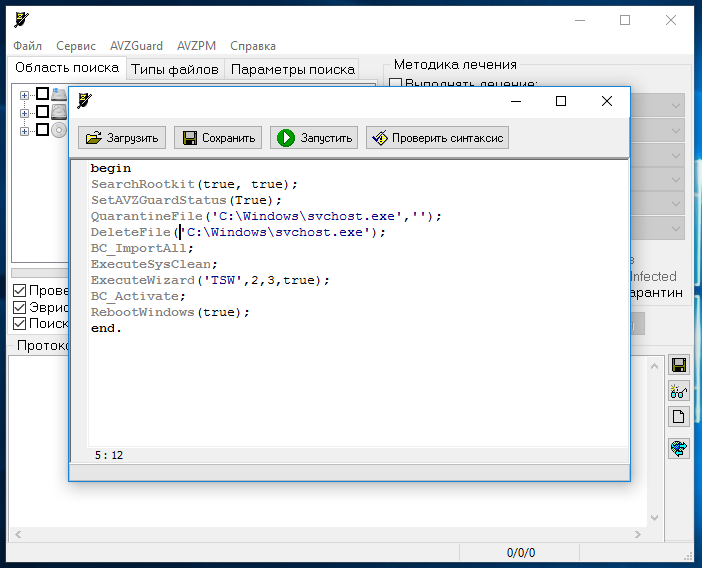Click the 'begin' line in script editor
Viewport: 702px width, 568px height.
[x=111, y=168]
